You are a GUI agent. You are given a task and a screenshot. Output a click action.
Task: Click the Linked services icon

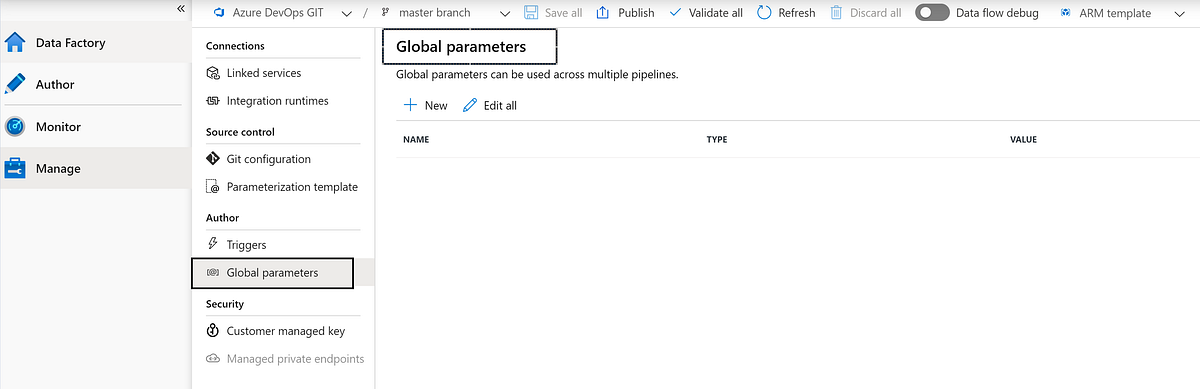point(213,73)
